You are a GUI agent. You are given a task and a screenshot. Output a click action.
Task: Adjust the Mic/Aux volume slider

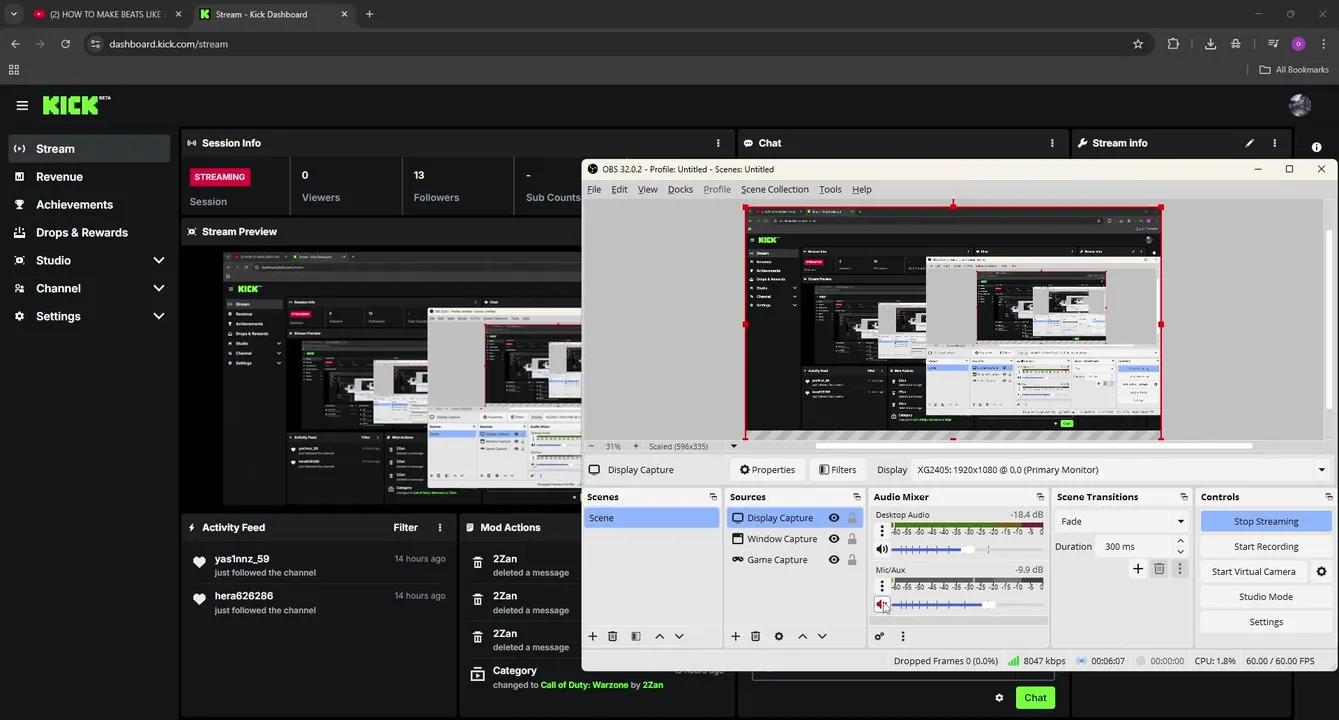pos(967,604)
